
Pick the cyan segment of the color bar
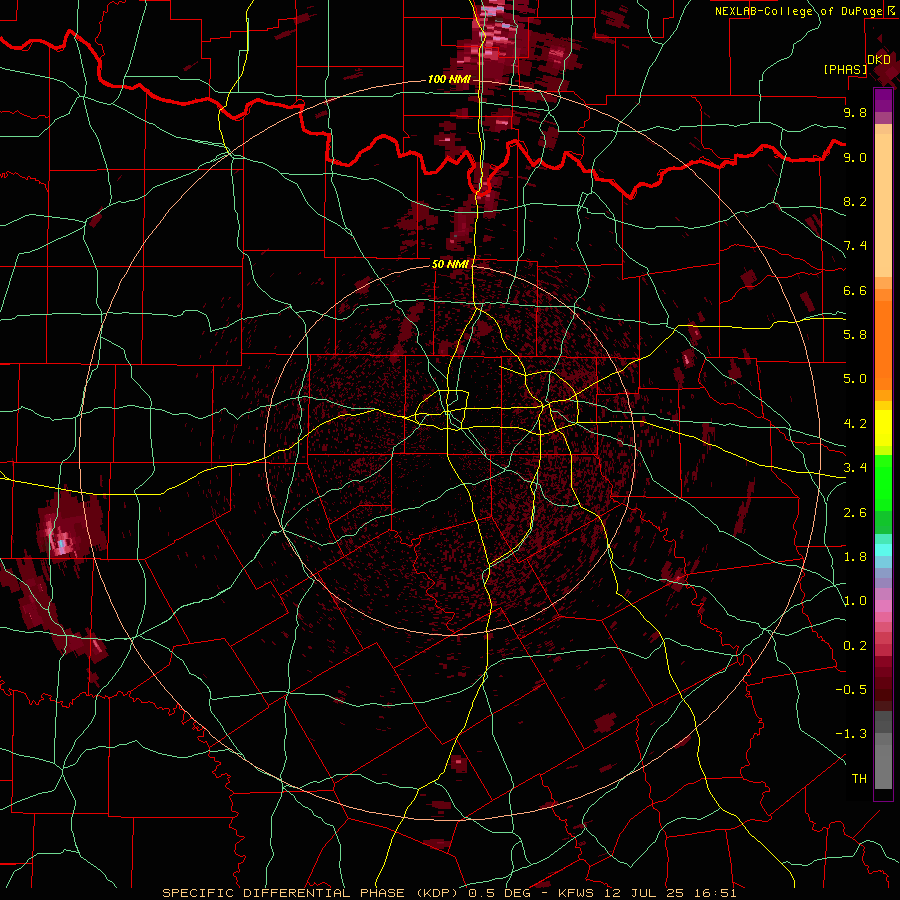tap(883, 550)
